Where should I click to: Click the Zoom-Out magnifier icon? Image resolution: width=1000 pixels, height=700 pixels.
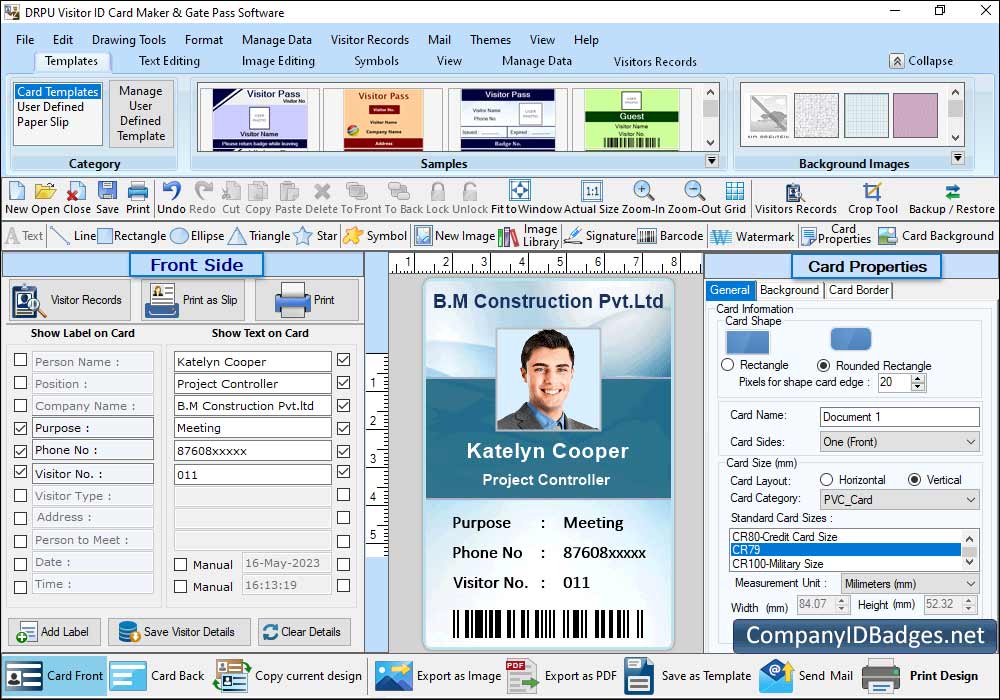click(x=695, y=191)
